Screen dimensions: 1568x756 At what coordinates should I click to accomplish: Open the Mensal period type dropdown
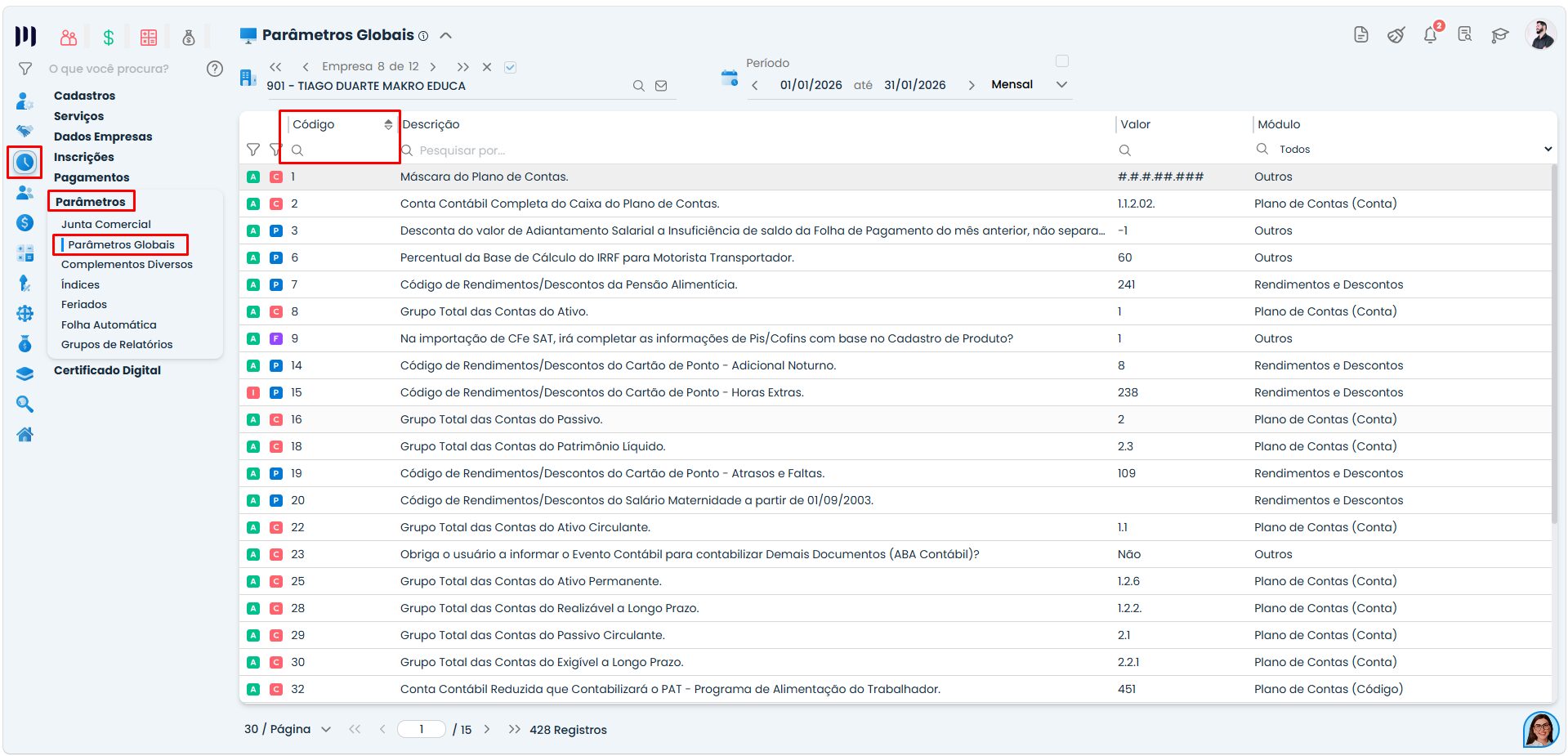coord(1030,84)
